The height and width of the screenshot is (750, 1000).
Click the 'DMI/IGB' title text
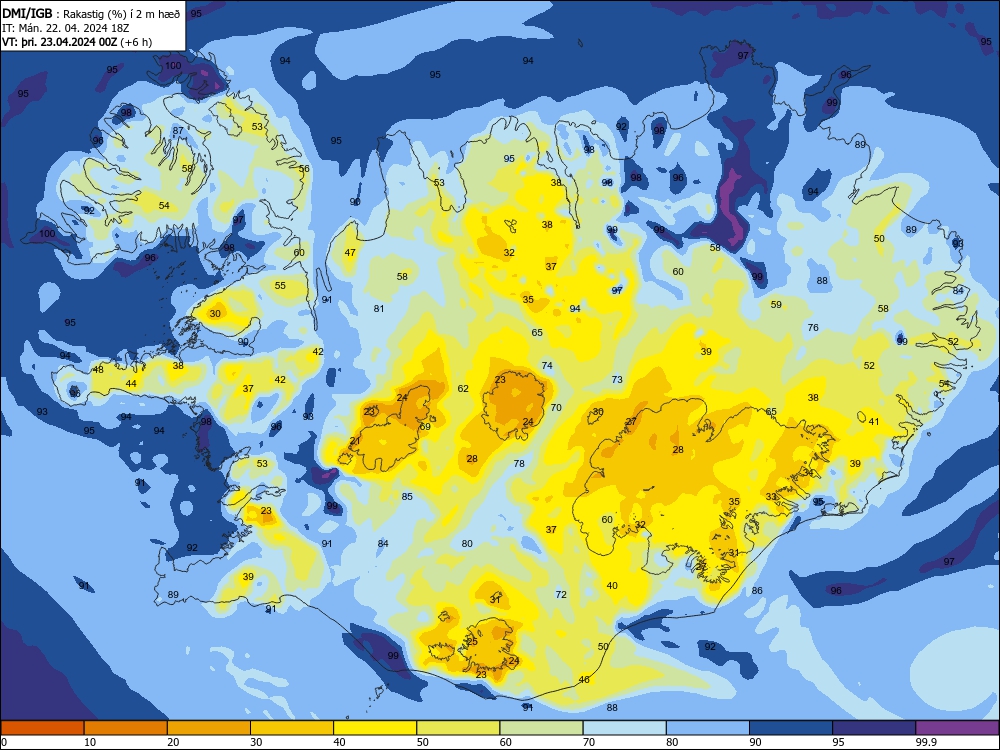[27, 13]
